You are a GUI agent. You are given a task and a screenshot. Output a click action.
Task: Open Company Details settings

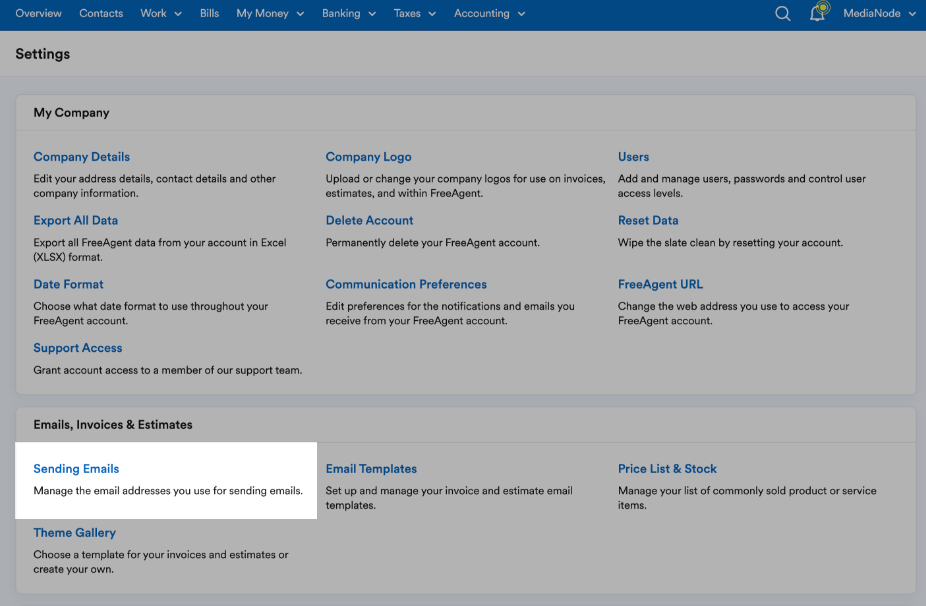click(x=81, y=157)
